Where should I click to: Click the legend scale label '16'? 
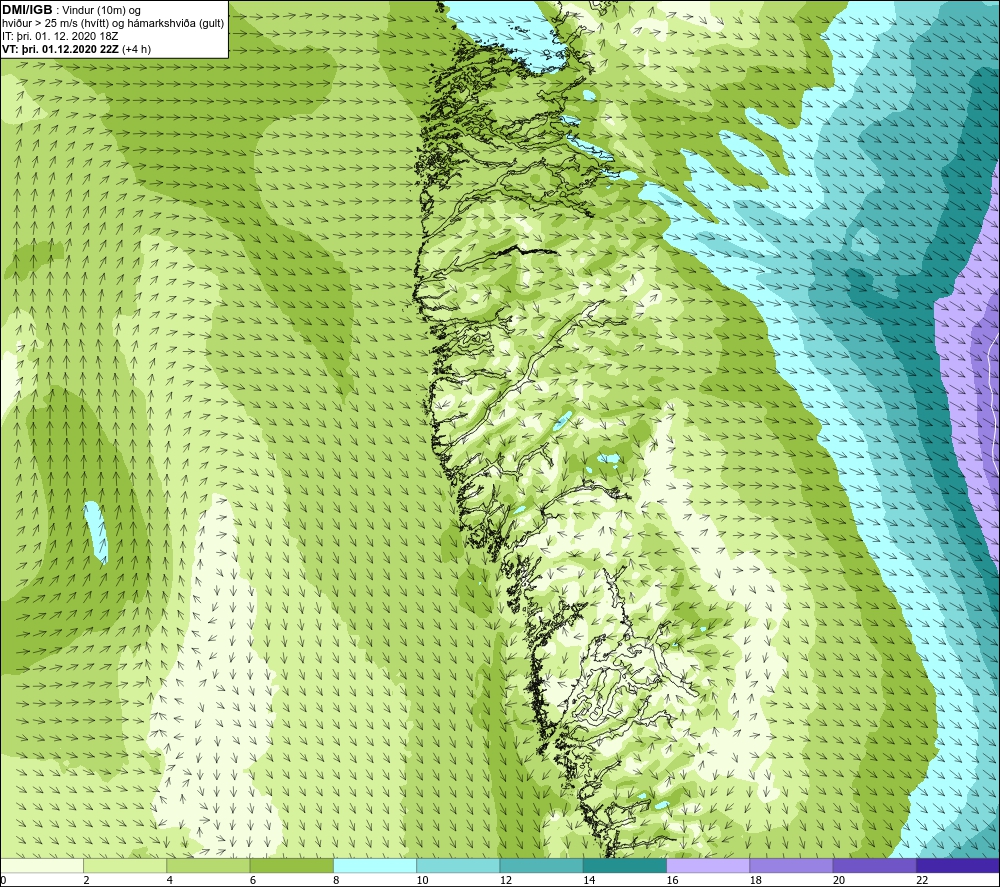672,880
